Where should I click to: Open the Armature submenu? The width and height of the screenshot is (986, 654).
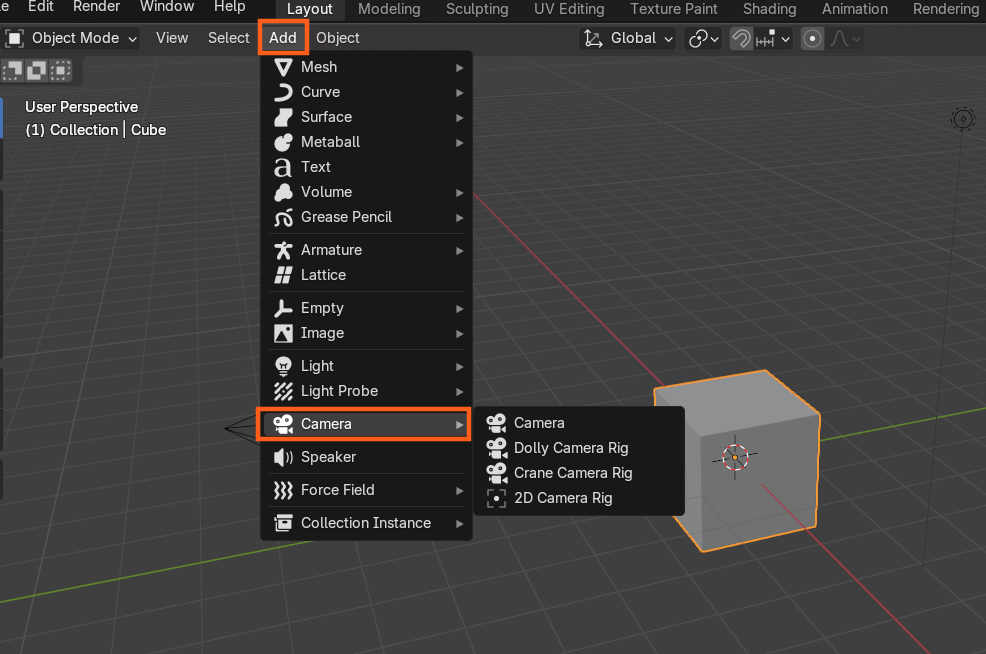tap(366, 250)
